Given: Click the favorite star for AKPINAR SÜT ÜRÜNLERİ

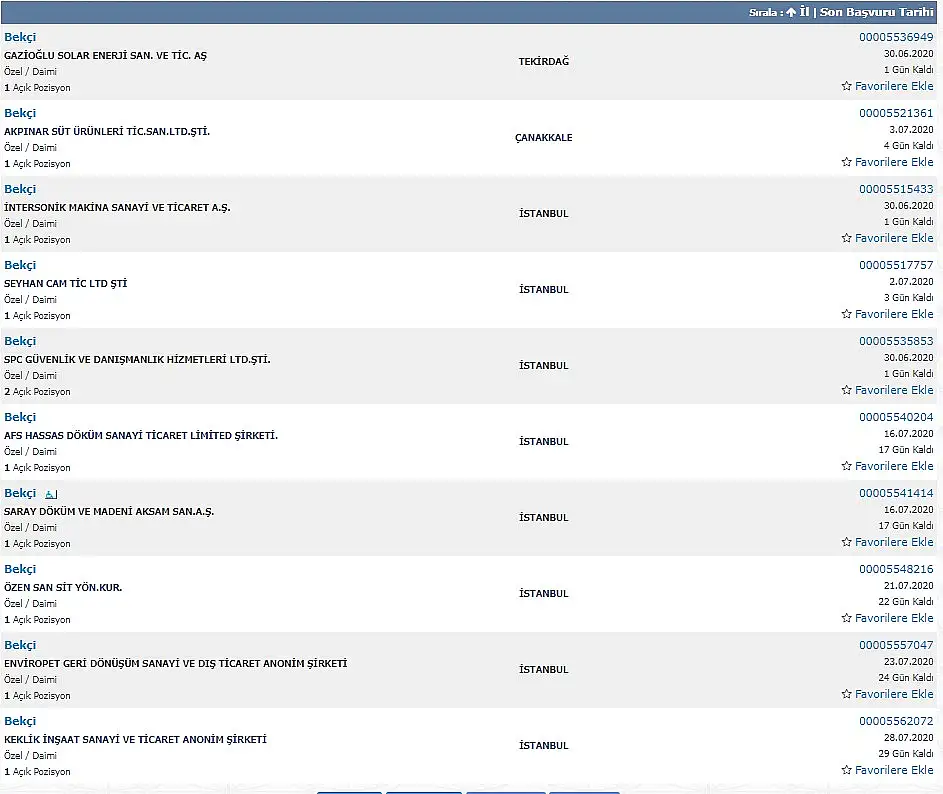Looking at the screenshot, I should tap(846, 162).
